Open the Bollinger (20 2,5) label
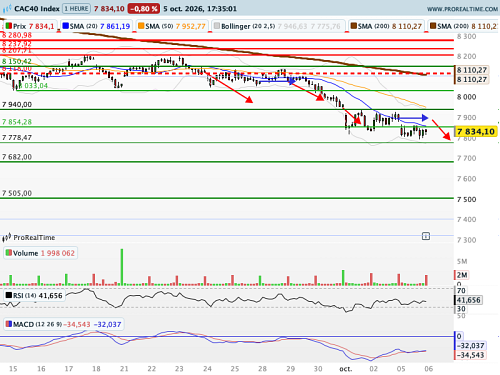This screenshot has height=375, width=500. click(x=278, y=26)
